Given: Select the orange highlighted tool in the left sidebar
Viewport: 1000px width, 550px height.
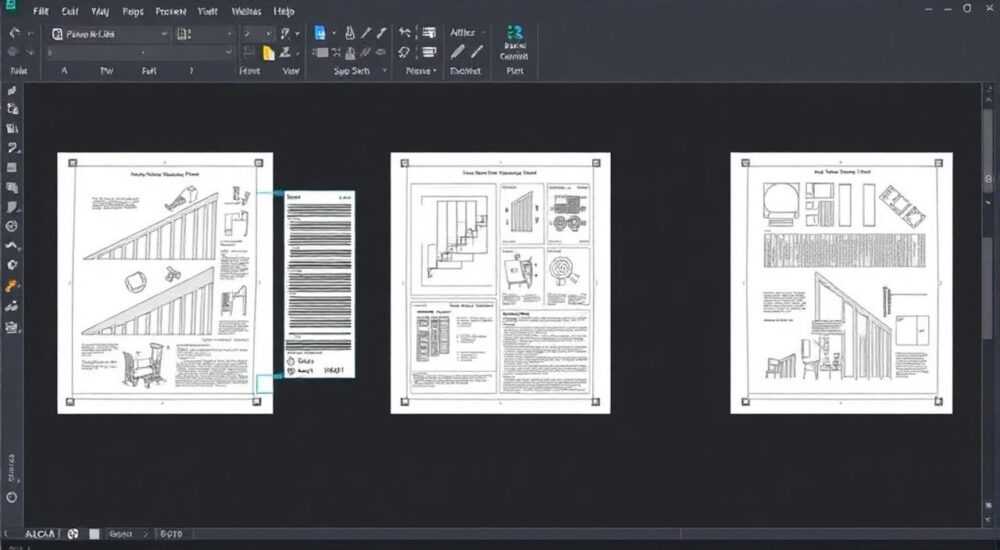Looking at the screenshot, I should coord(11,286).
